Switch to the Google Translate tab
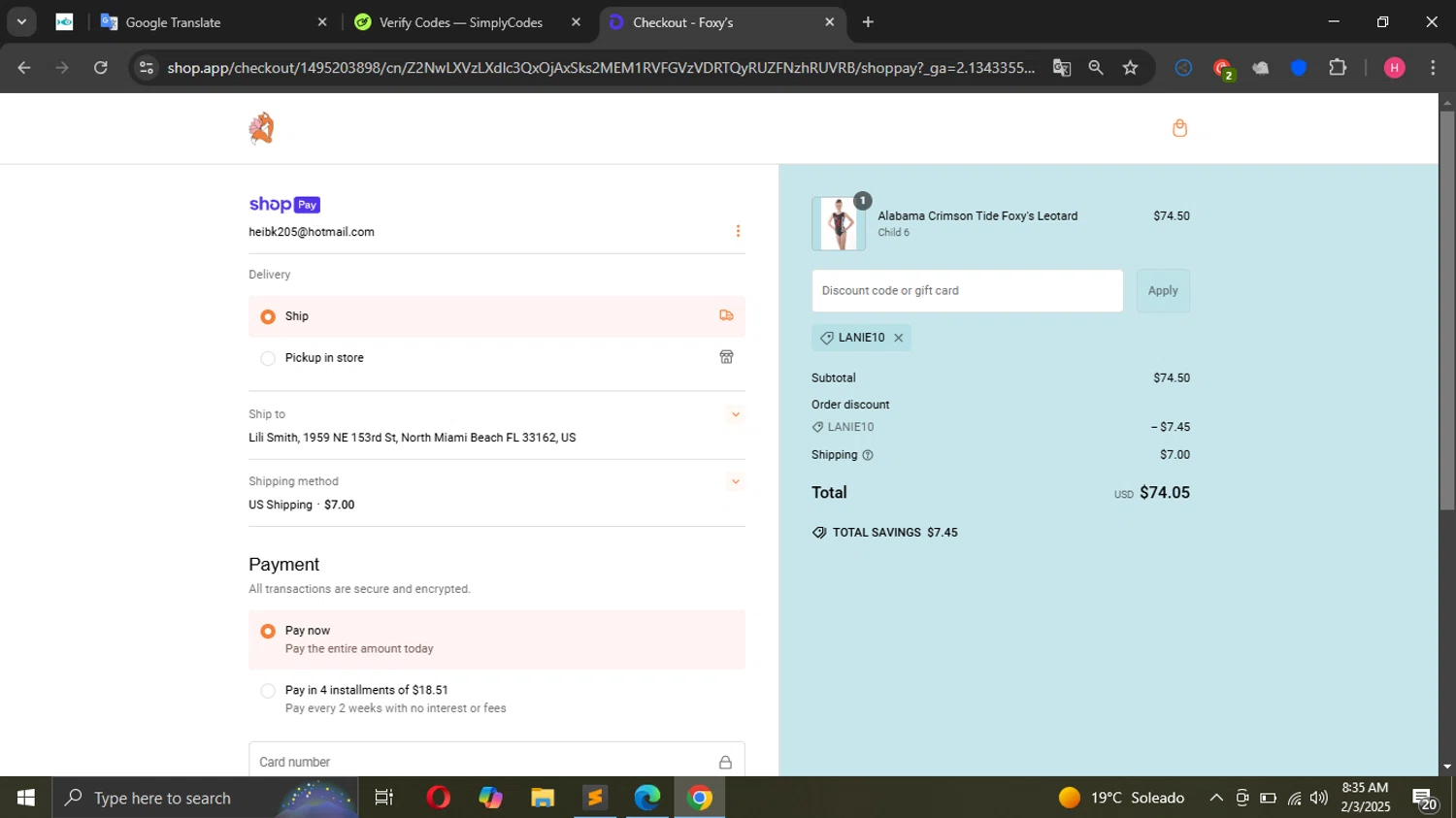The width and height of the screenshot is (1456, 818). coord(215,22)
